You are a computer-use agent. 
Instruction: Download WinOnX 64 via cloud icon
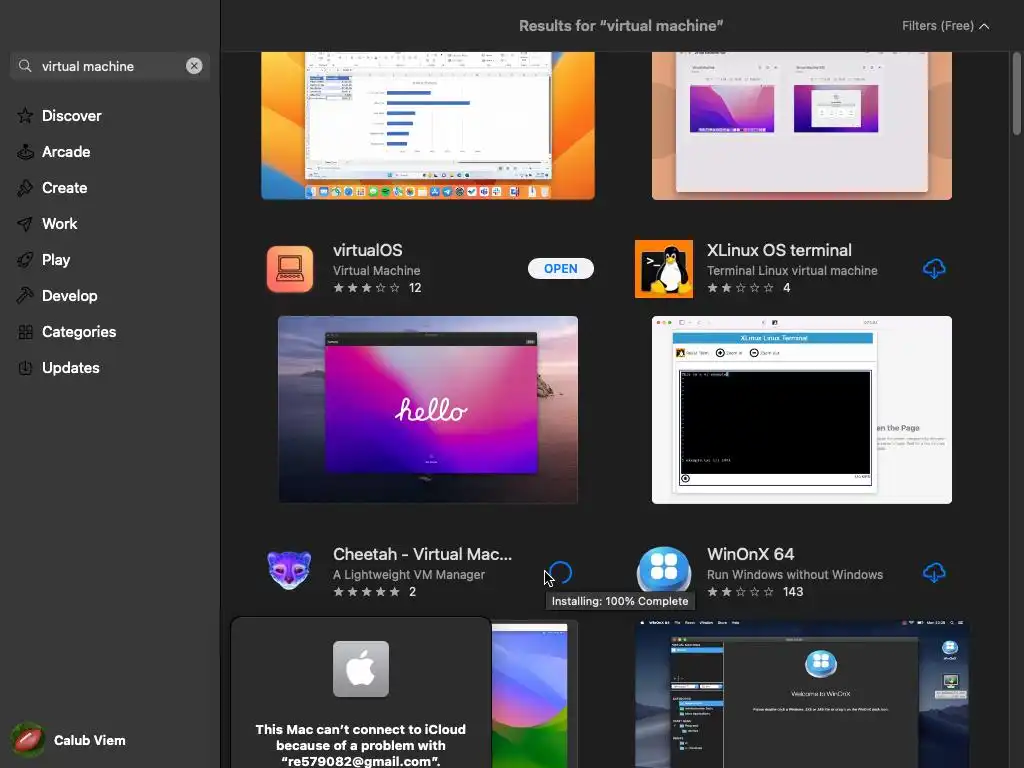(934, 573)
